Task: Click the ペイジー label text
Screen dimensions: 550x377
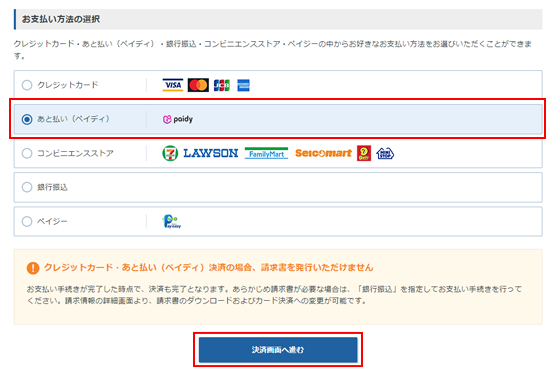Action: [52, 221]
